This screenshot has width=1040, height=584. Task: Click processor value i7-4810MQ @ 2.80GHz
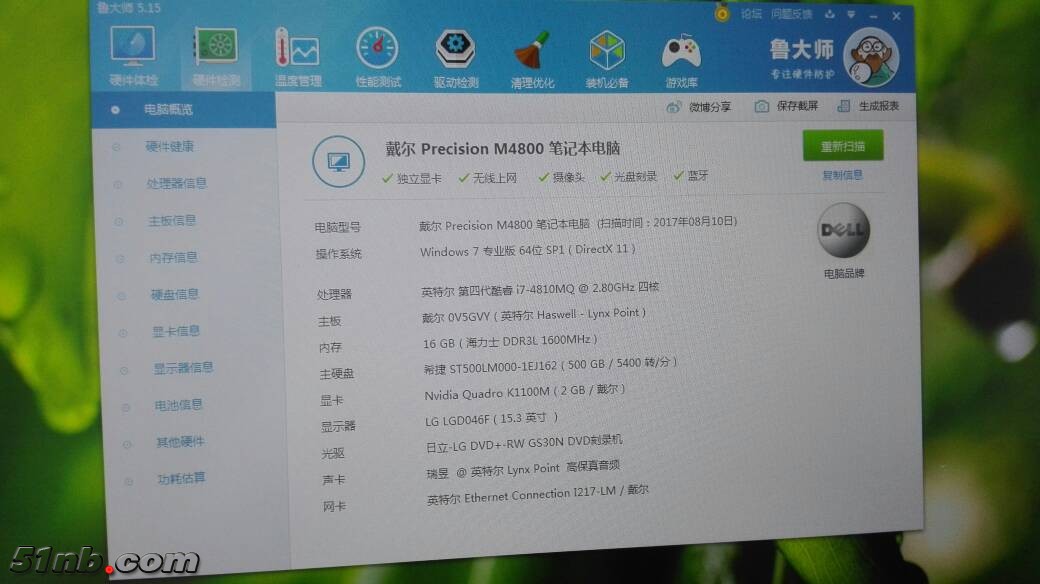(540, 289)
